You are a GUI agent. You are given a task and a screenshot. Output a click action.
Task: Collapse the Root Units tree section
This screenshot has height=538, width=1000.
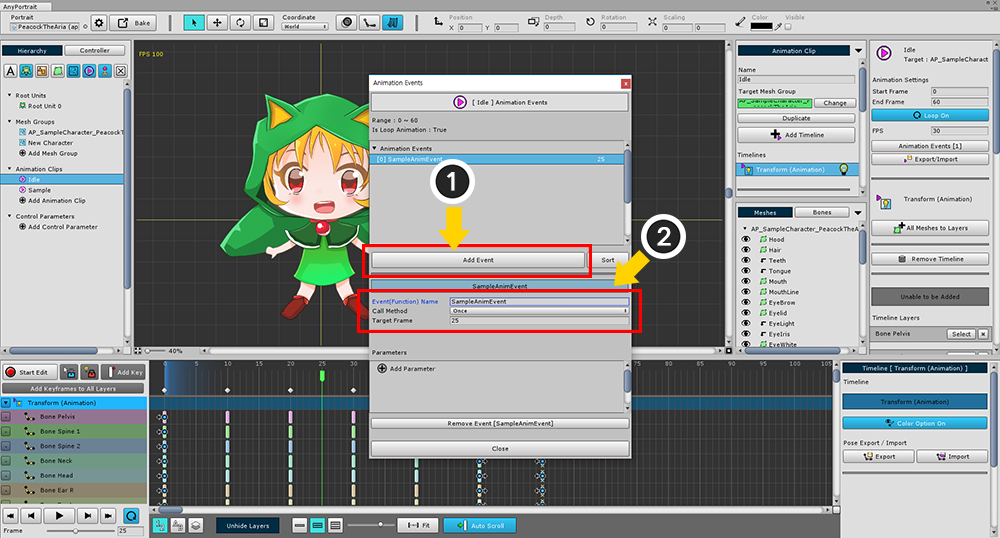10,95
